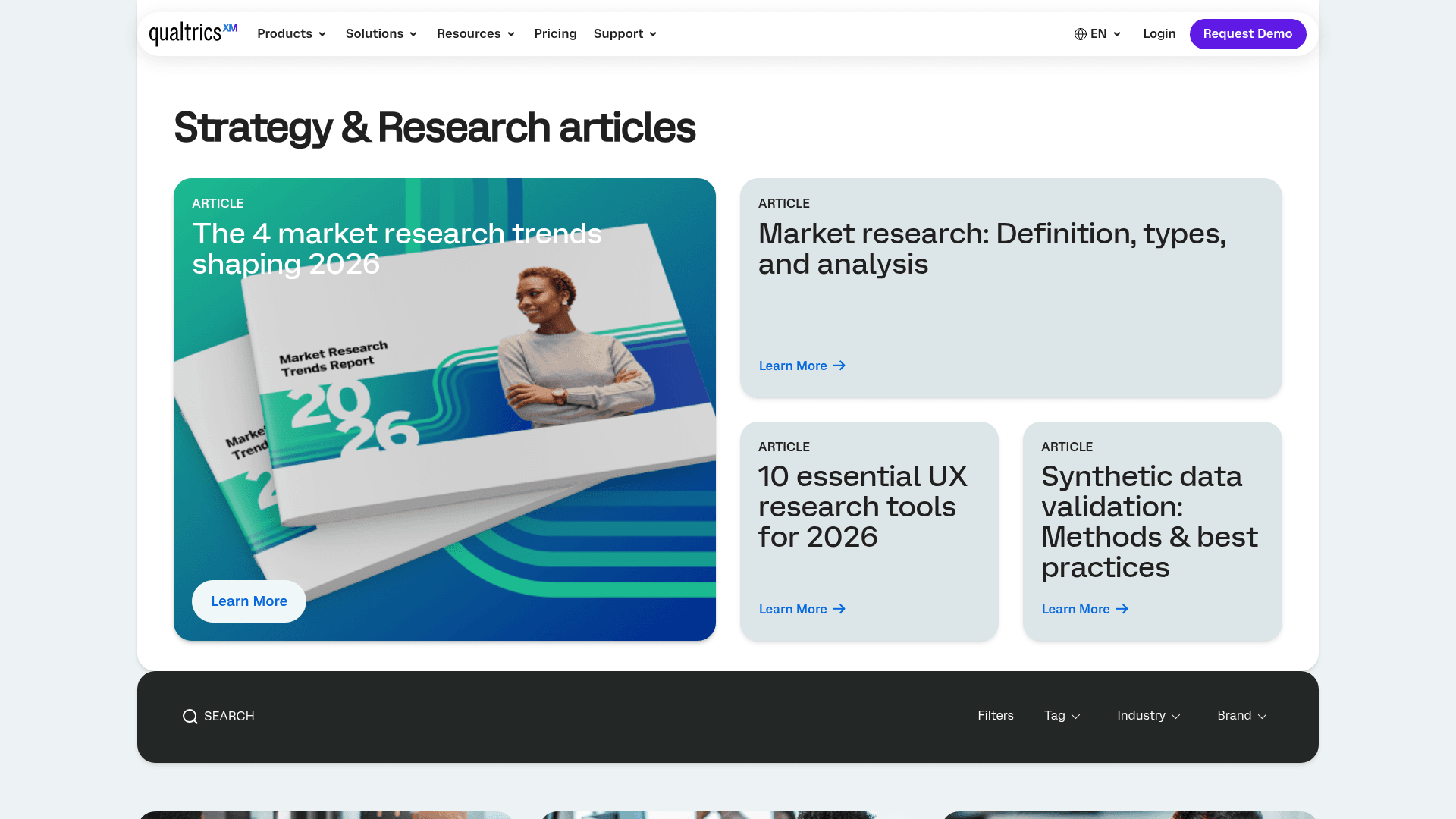Open the Support menu
The width and height of the screenshot is (1456, 819).
tap(626, 34)
